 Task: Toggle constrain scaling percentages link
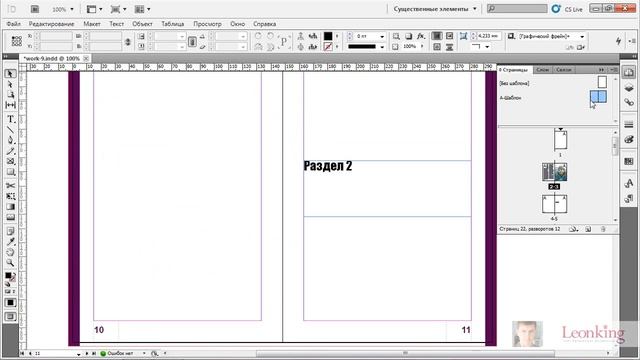coord(192,42)
